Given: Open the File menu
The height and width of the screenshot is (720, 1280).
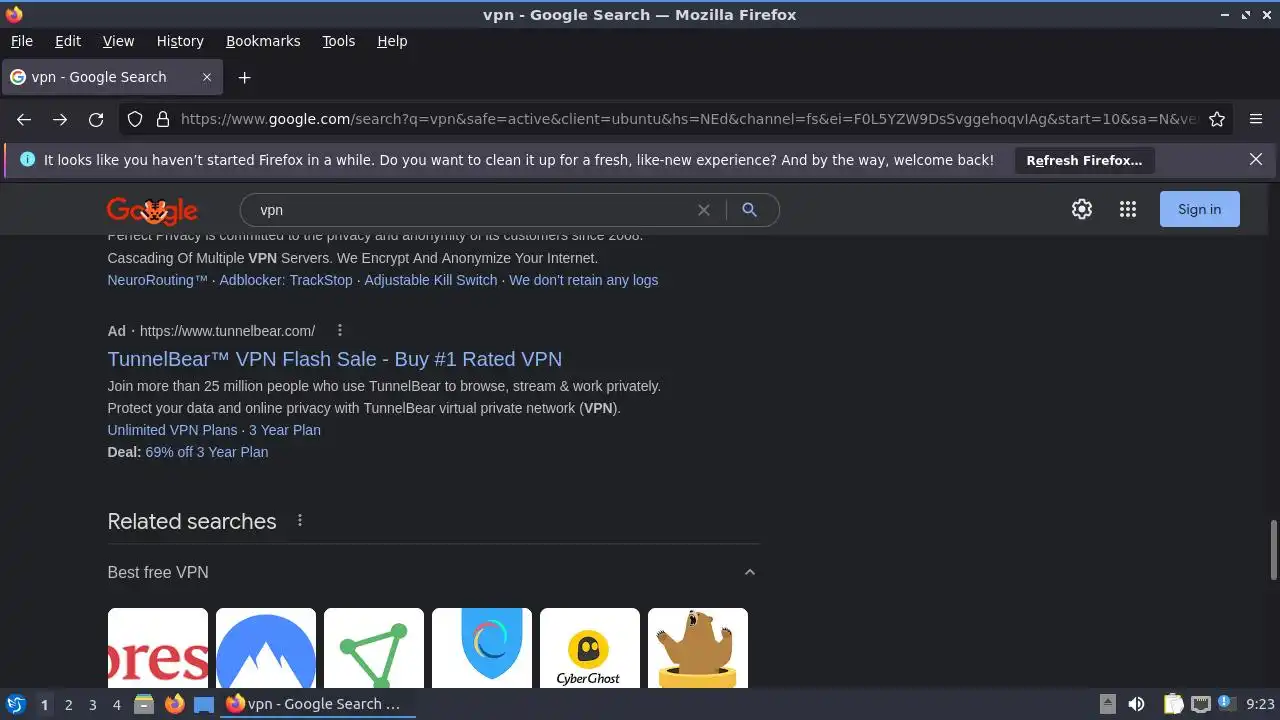Looking at the screenshot, I should pyautogui.click(x=22, y=41).
